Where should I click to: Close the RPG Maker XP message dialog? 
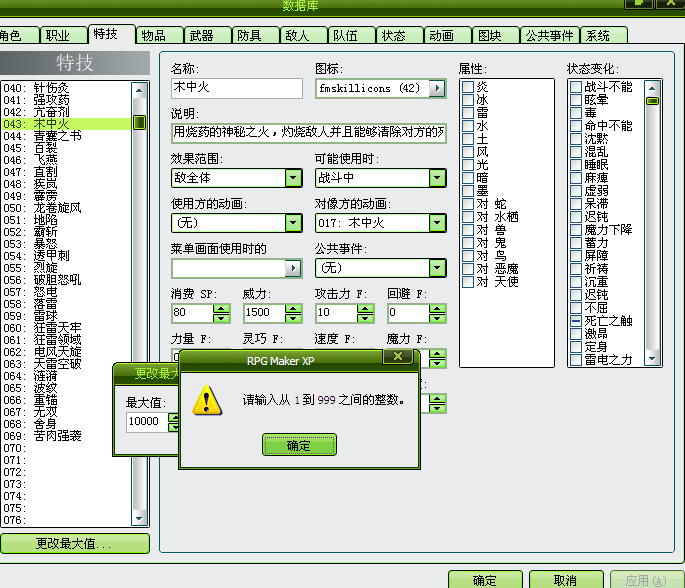(x=398, y=356)
